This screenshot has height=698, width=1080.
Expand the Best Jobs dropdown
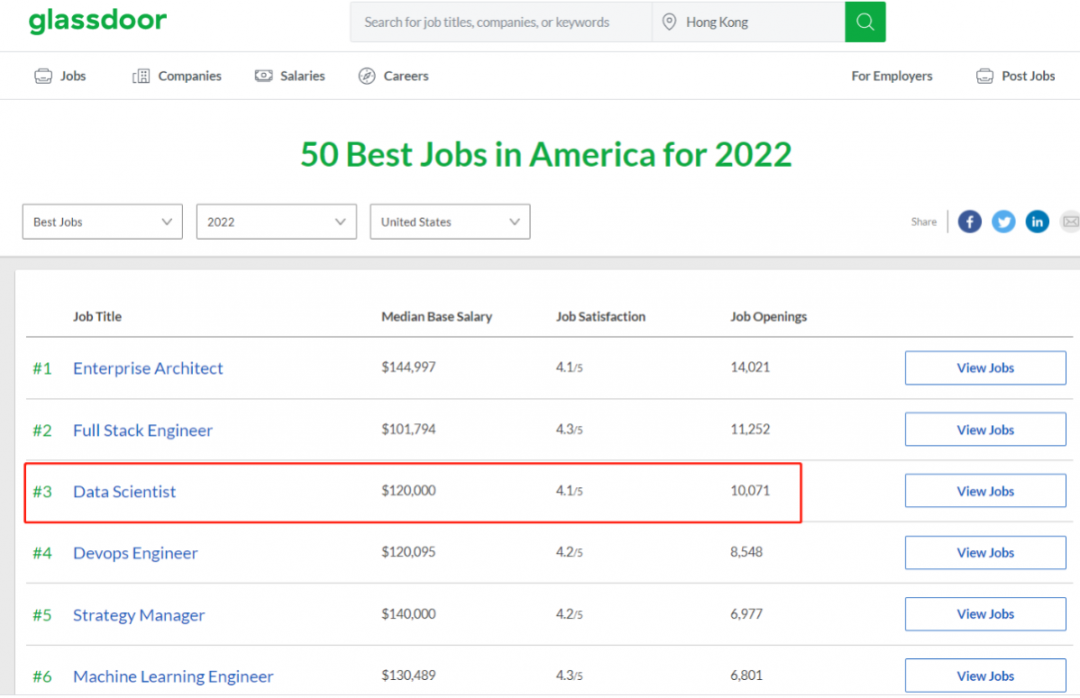[x=103, y=222]
